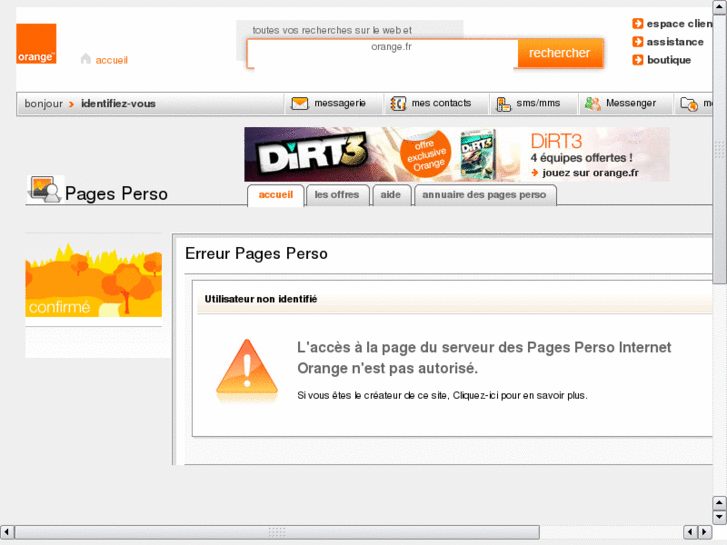Open messagerie in the navigation bar
Screen dimensions: 727x545
pos(340,103)
